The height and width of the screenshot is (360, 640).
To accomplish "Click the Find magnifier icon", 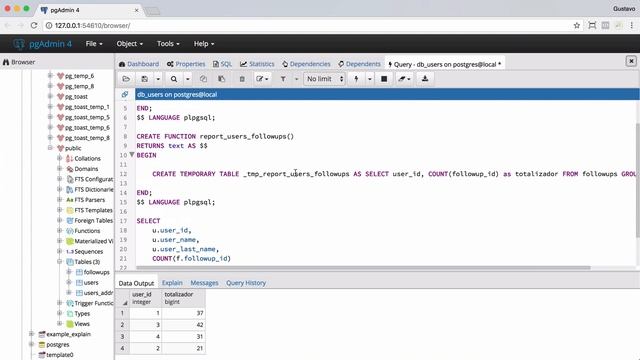I will 174,79.
